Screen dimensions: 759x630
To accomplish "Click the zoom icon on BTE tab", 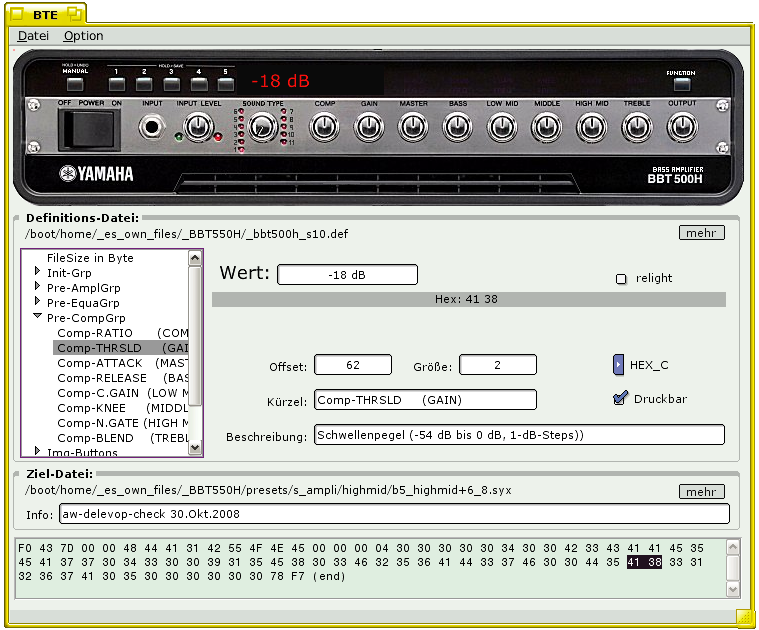I will [x=75, y=14].
